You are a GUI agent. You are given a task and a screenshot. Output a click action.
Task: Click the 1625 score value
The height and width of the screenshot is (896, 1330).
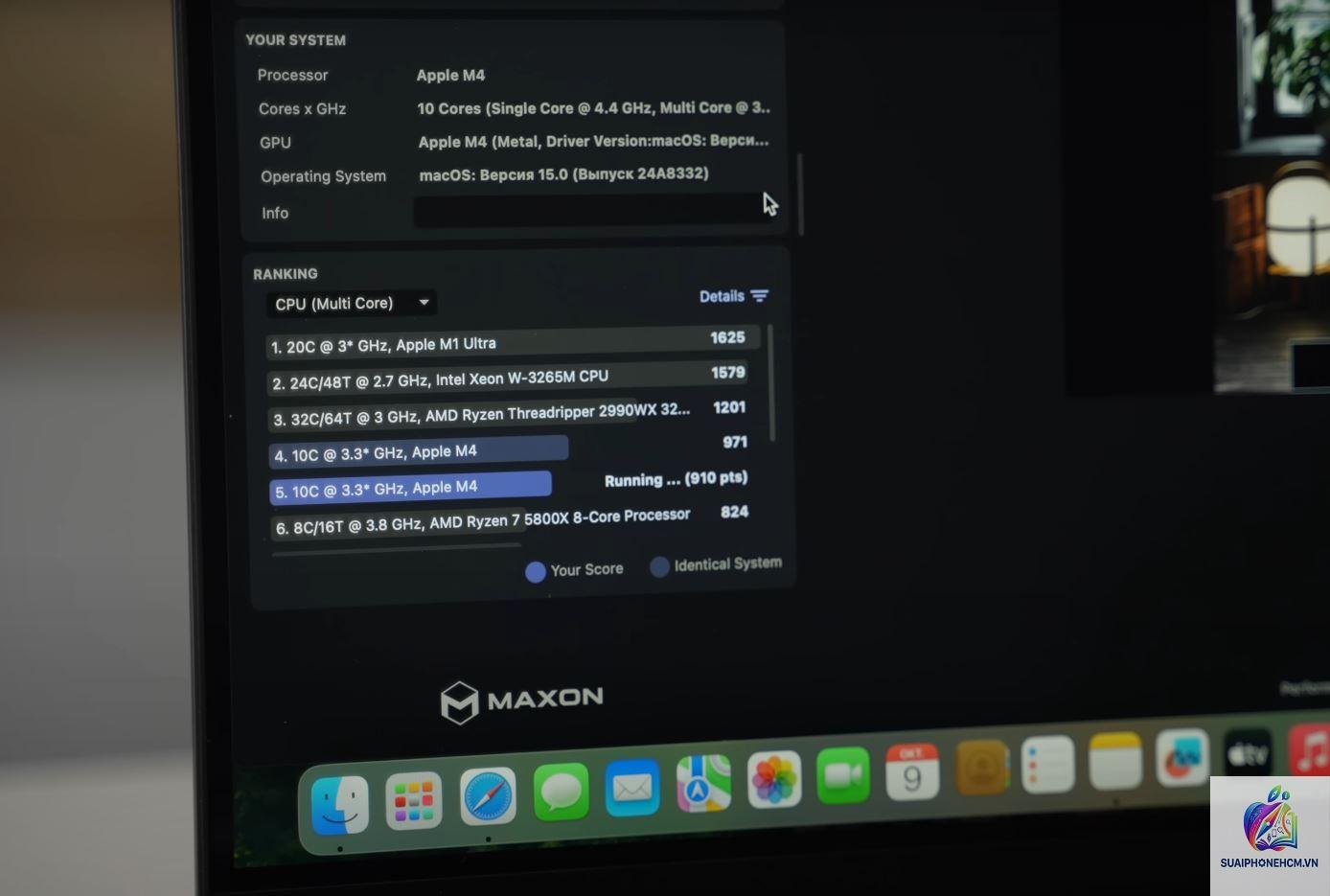point(727,337)
